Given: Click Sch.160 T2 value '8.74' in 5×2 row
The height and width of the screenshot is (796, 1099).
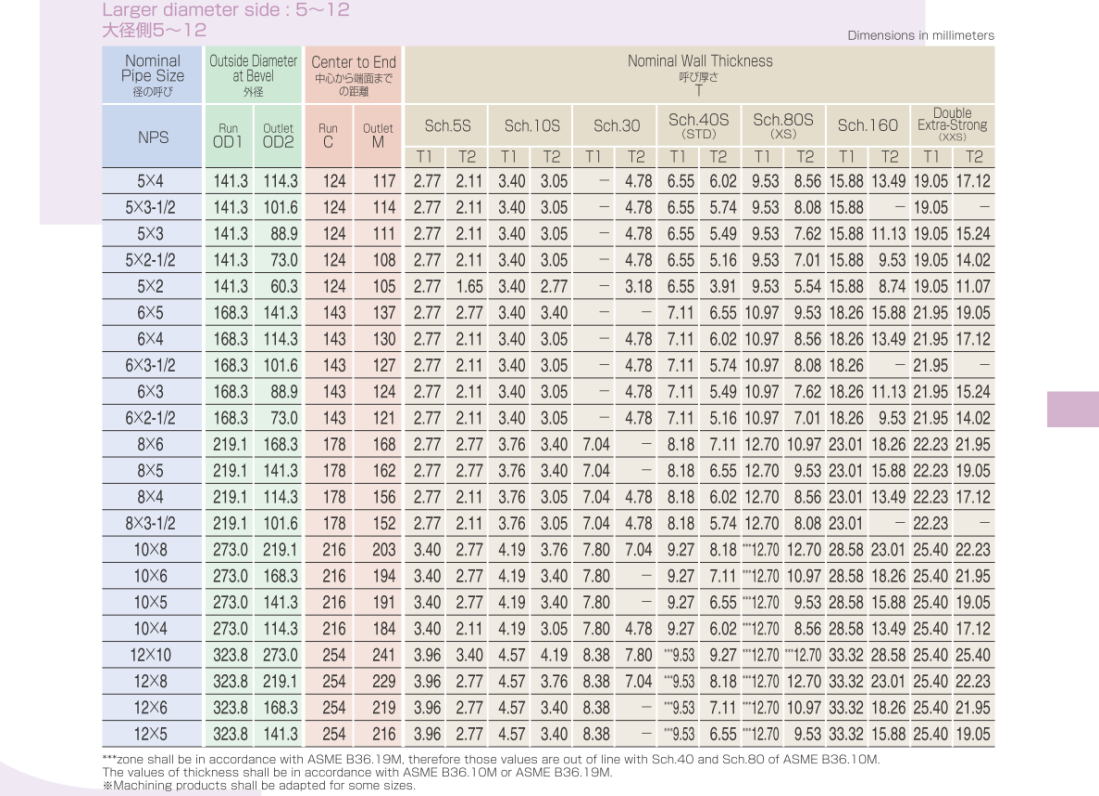Looking at the screenshot, I should [892, 287].
